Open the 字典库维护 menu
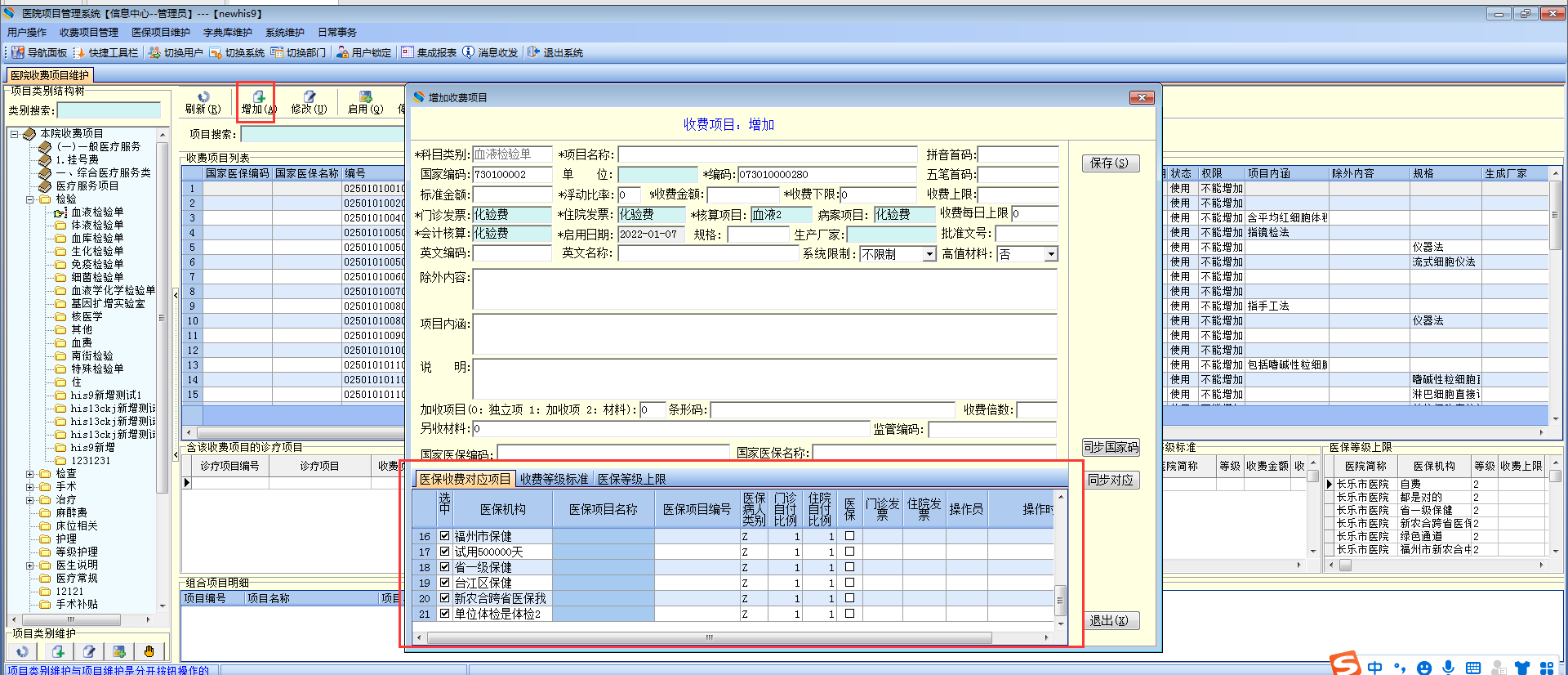The width and height of the screenshot is (1568, 675). [x=228, y=33]
